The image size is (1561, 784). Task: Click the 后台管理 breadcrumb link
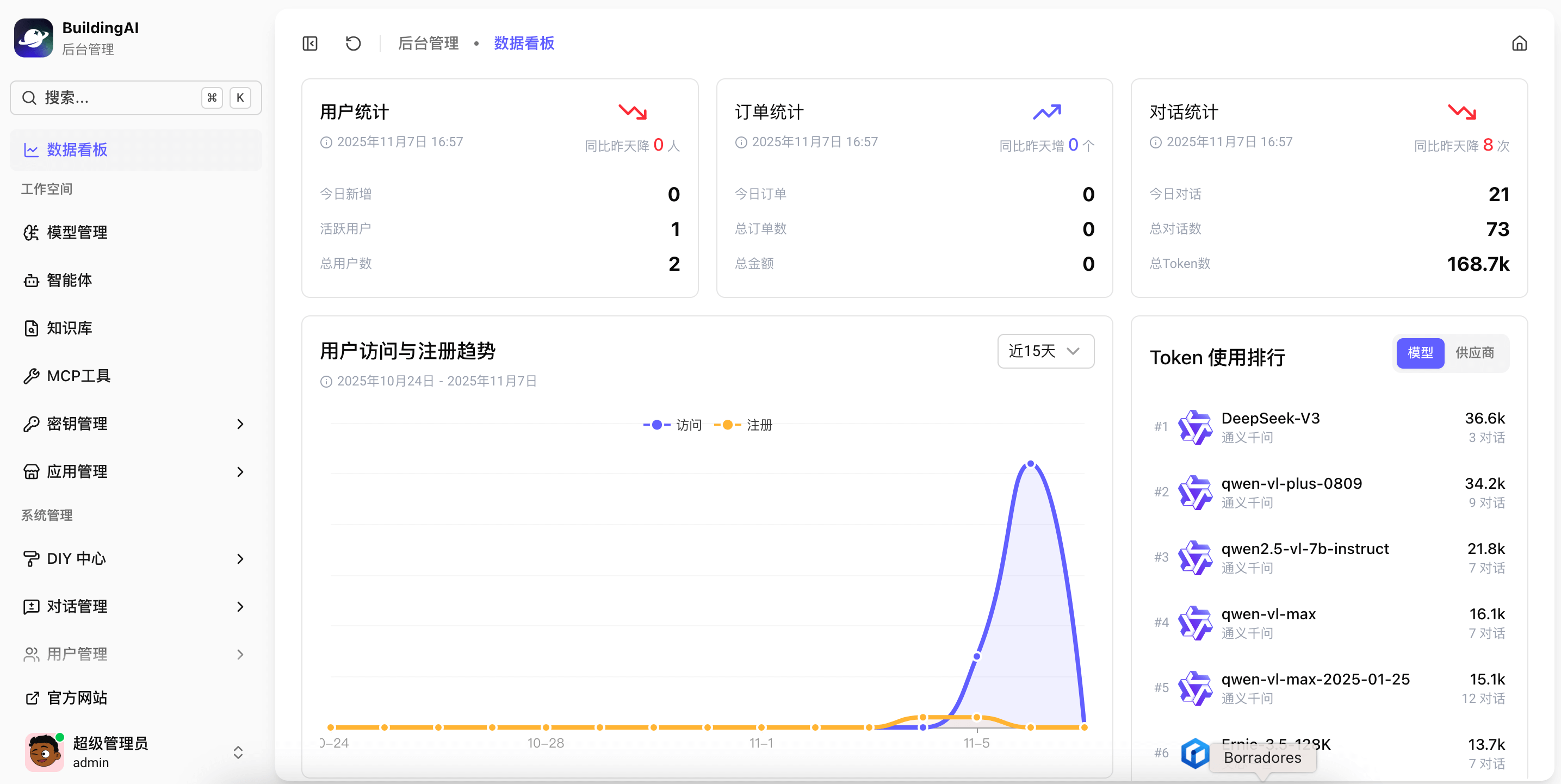(x=428, y=43)
